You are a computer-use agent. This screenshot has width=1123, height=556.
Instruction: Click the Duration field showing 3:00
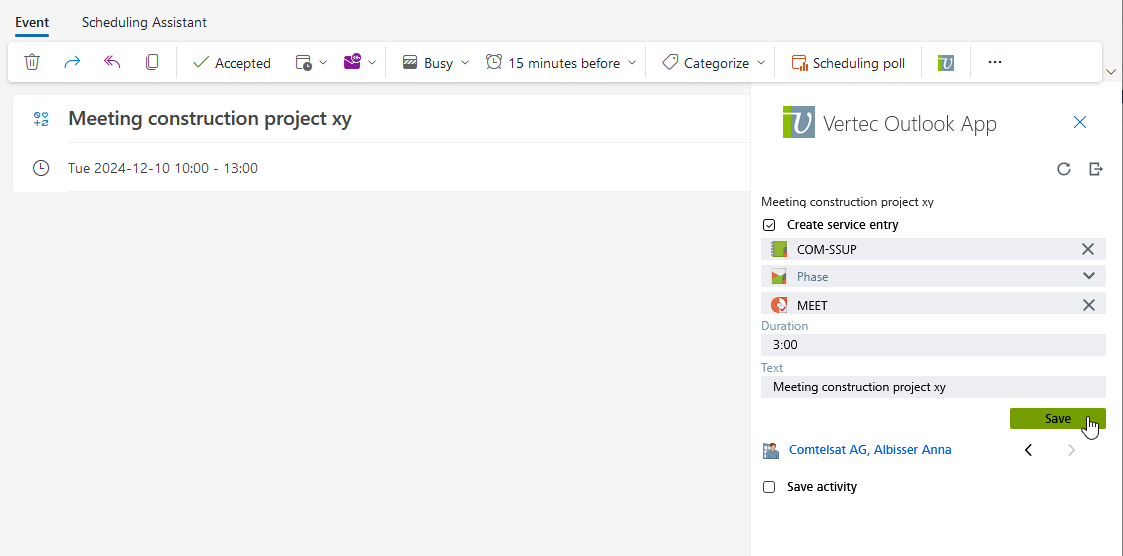pyautogui.click(x=933, y=345)
